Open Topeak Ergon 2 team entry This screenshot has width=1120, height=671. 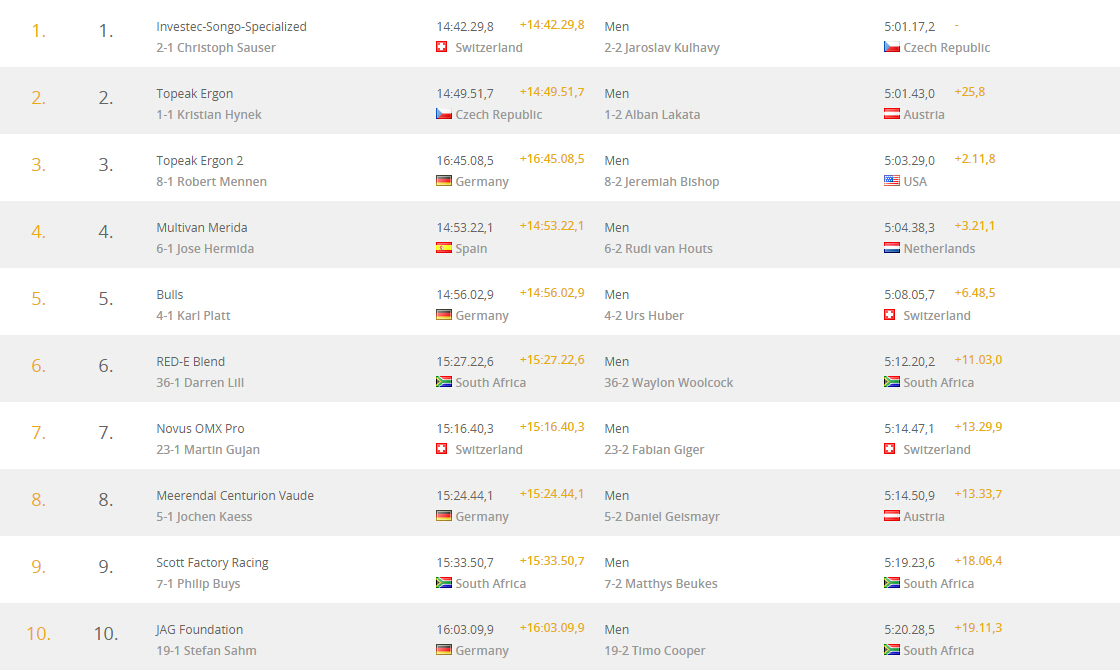coord(200,161)
